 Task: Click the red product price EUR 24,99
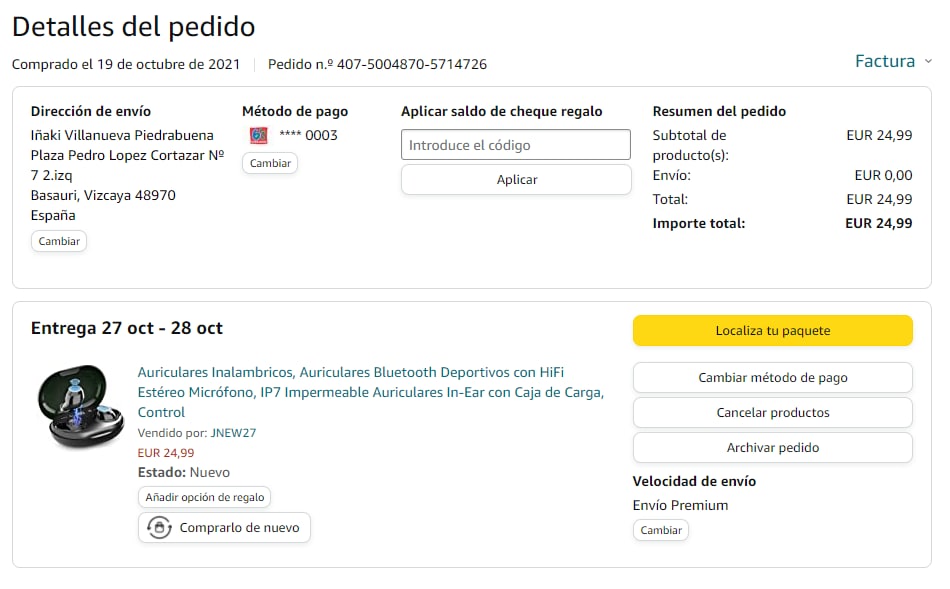click(166, 453)
